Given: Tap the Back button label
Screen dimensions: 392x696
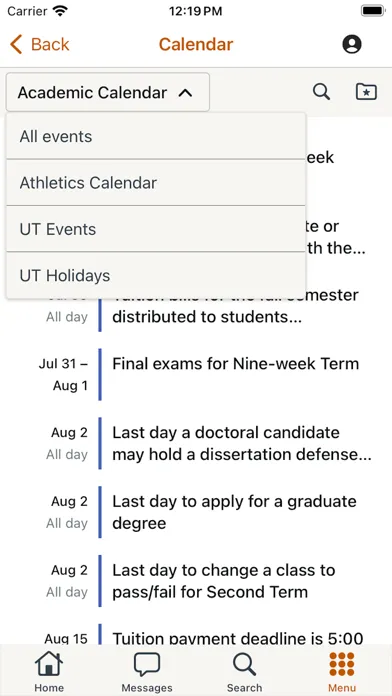Looking at the screenshot, I should [x=50, y=44].
